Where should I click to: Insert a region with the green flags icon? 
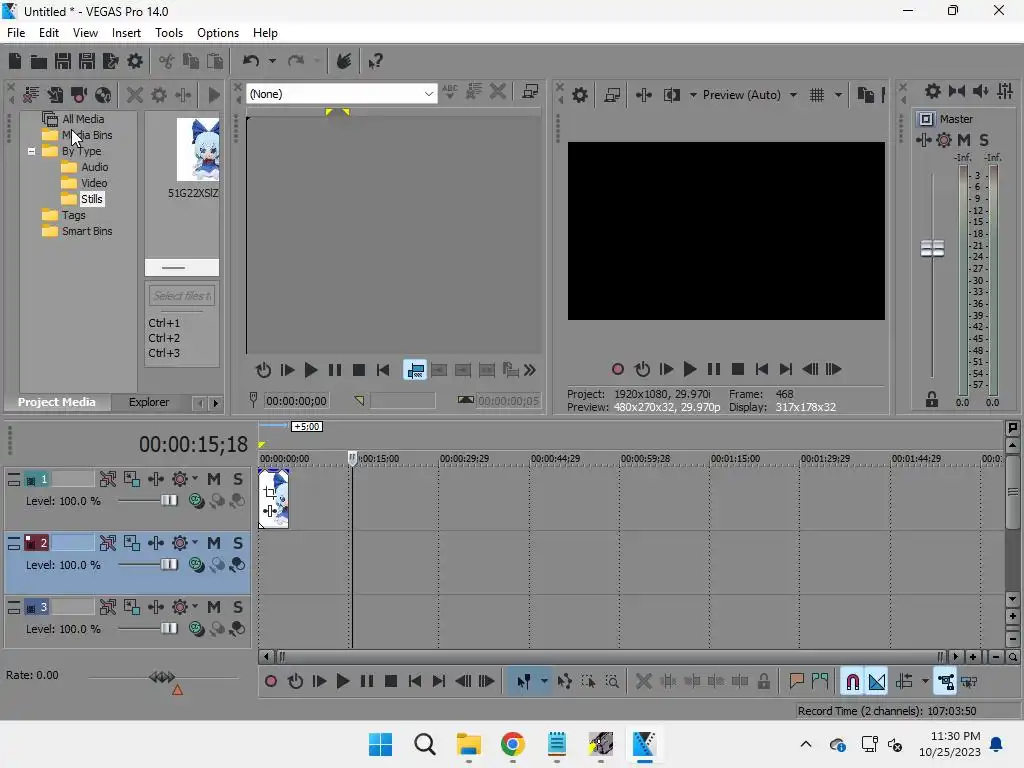pos(820,682)
